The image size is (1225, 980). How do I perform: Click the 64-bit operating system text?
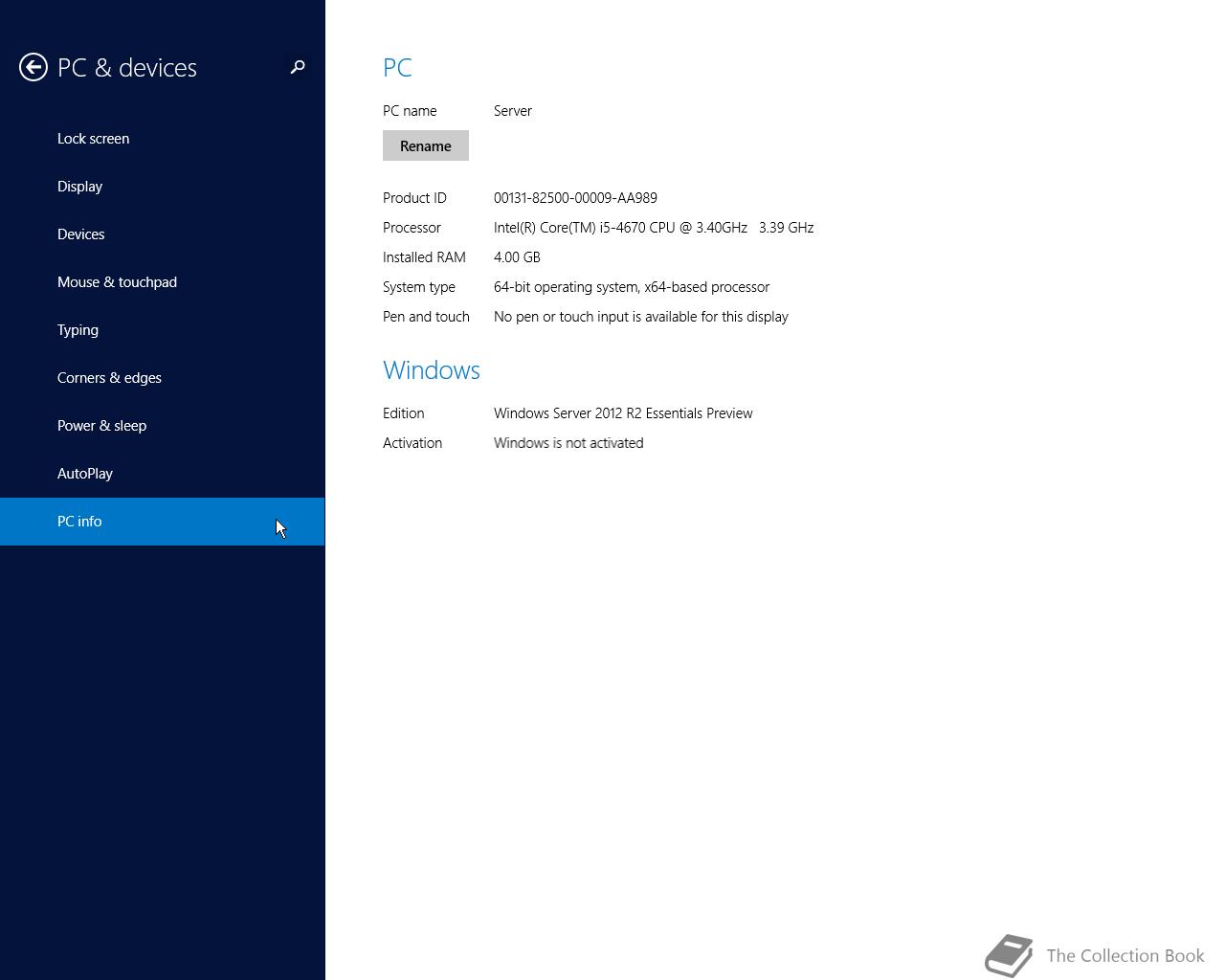coord(632,287)
